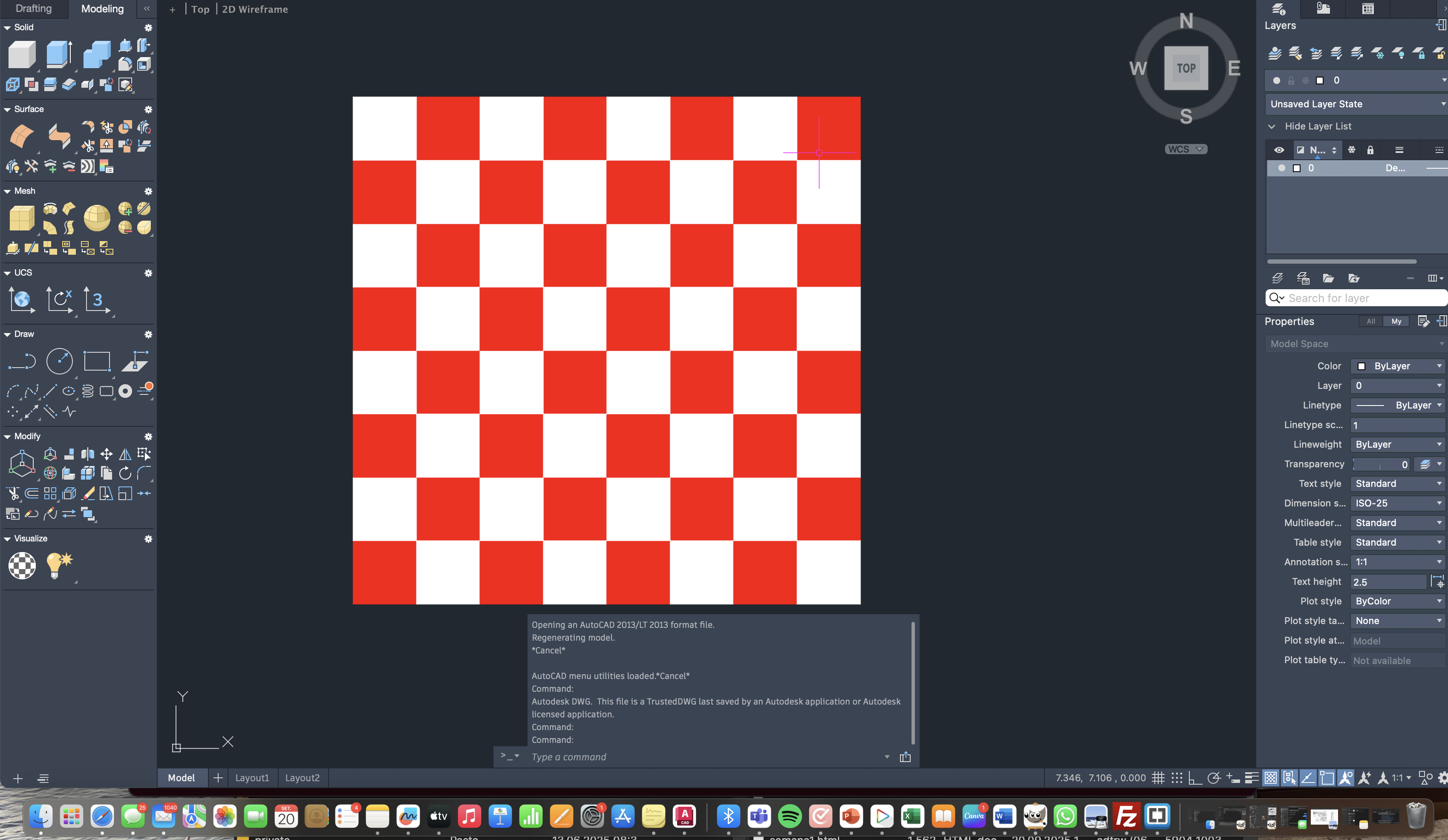Switch to the Layout1 tab

click(x=252, y=778)
